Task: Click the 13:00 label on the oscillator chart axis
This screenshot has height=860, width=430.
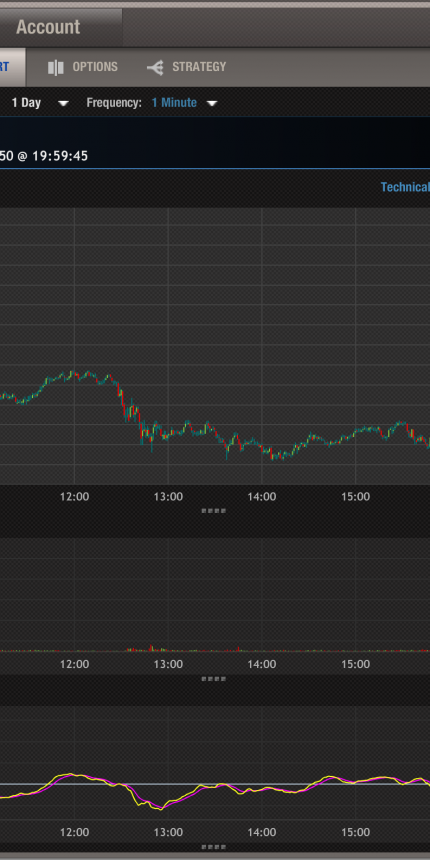Action: (x=168, y=832)
